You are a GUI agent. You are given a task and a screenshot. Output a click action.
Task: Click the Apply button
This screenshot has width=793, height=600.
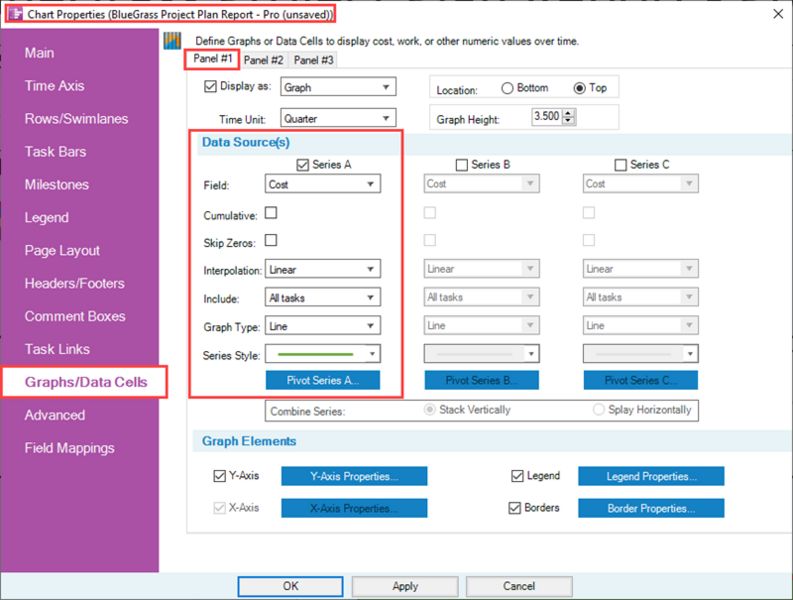405,586
